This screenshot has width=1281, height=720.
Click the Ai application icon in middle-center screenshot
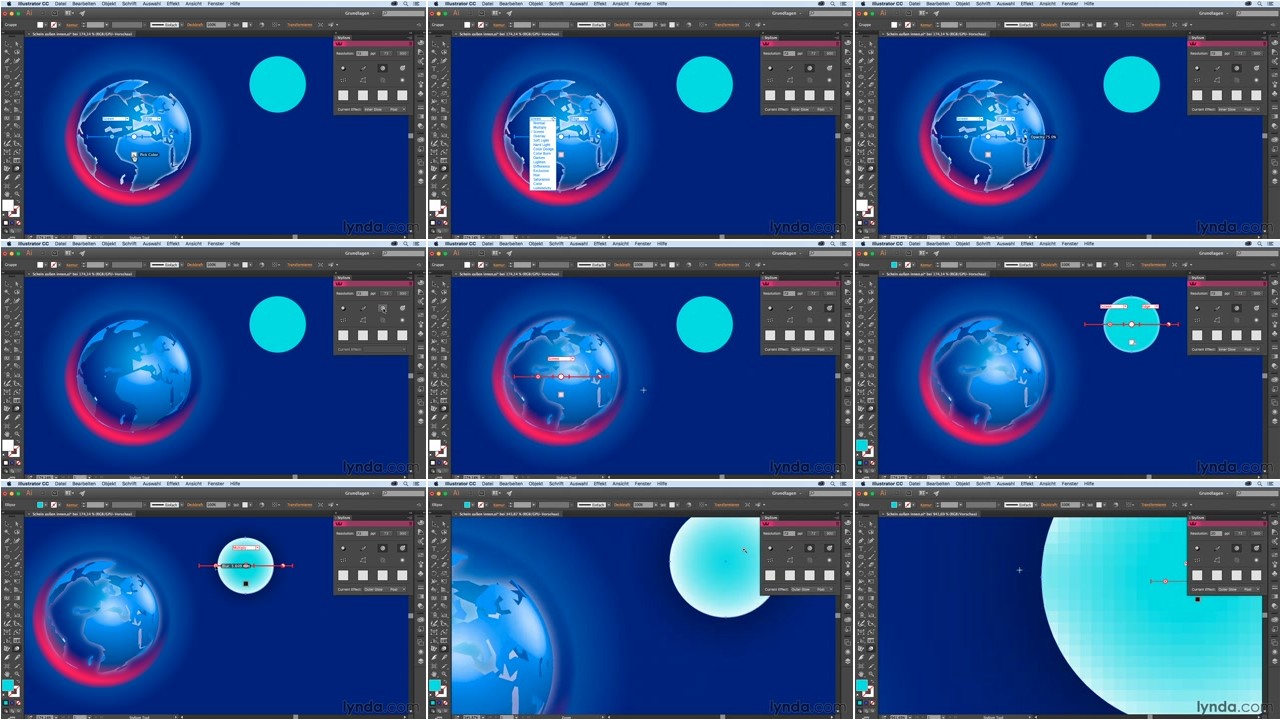457,254
